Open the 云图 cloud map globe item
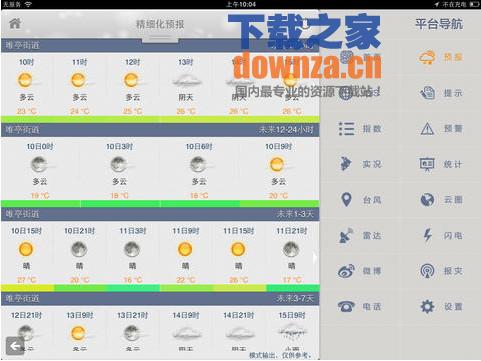This screenshot has width=481, height=361. point(441,200)
